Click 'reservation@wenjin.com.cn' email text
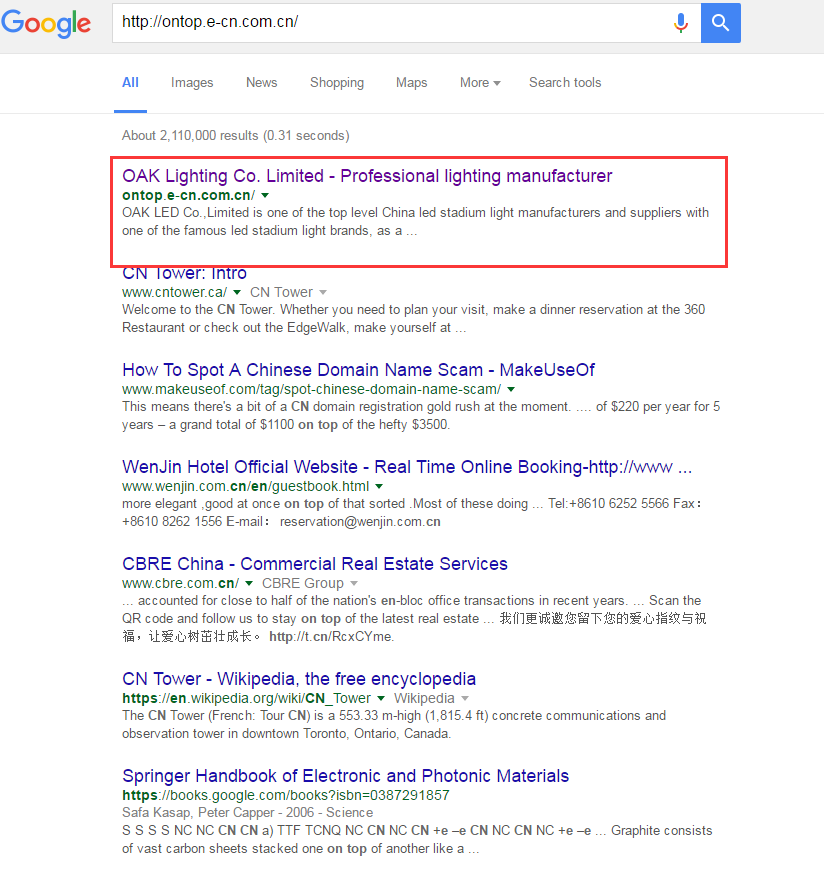The height and width of the screenshot is (871, 824). [360, 522]
